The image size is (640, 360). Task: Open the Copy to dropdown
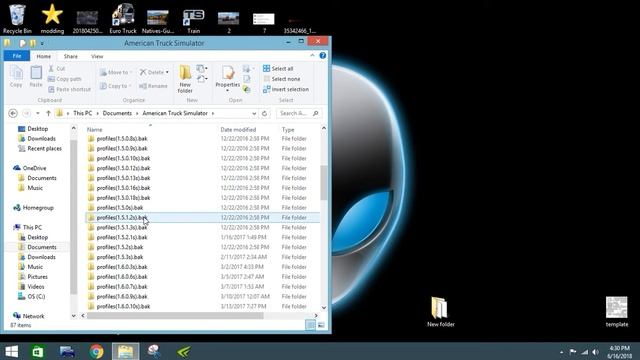116,86
